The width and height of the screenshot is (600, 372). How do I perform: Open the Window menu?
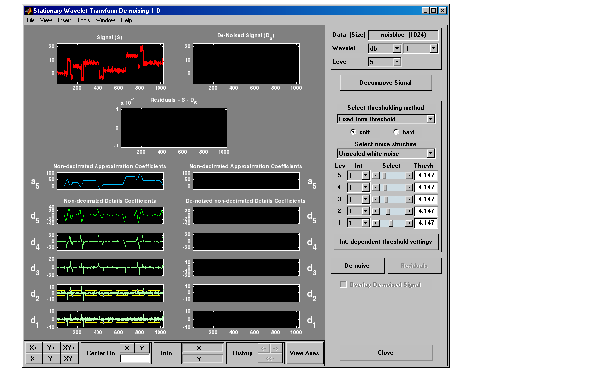coord(105,20)
